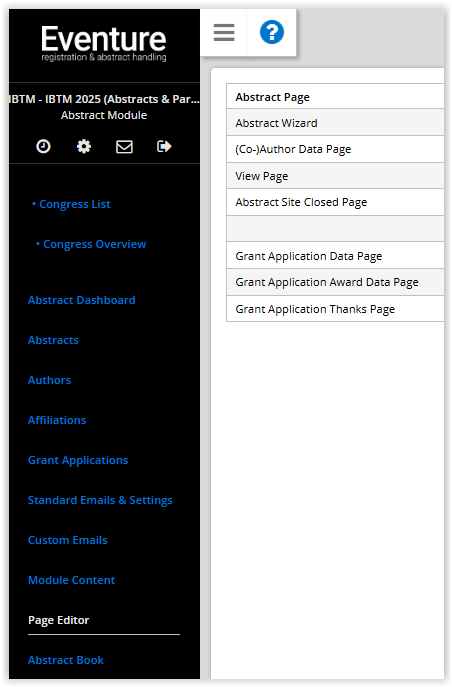Open the settings gear icon
The height and width of the screenshot is (687, 452).
(84, 146)
